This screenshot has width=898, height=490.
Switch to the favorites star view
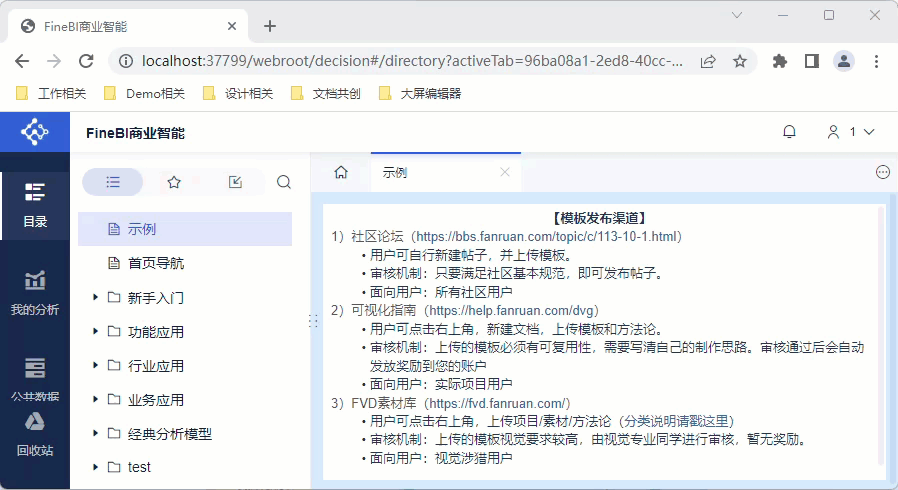(x=174, y=182)
